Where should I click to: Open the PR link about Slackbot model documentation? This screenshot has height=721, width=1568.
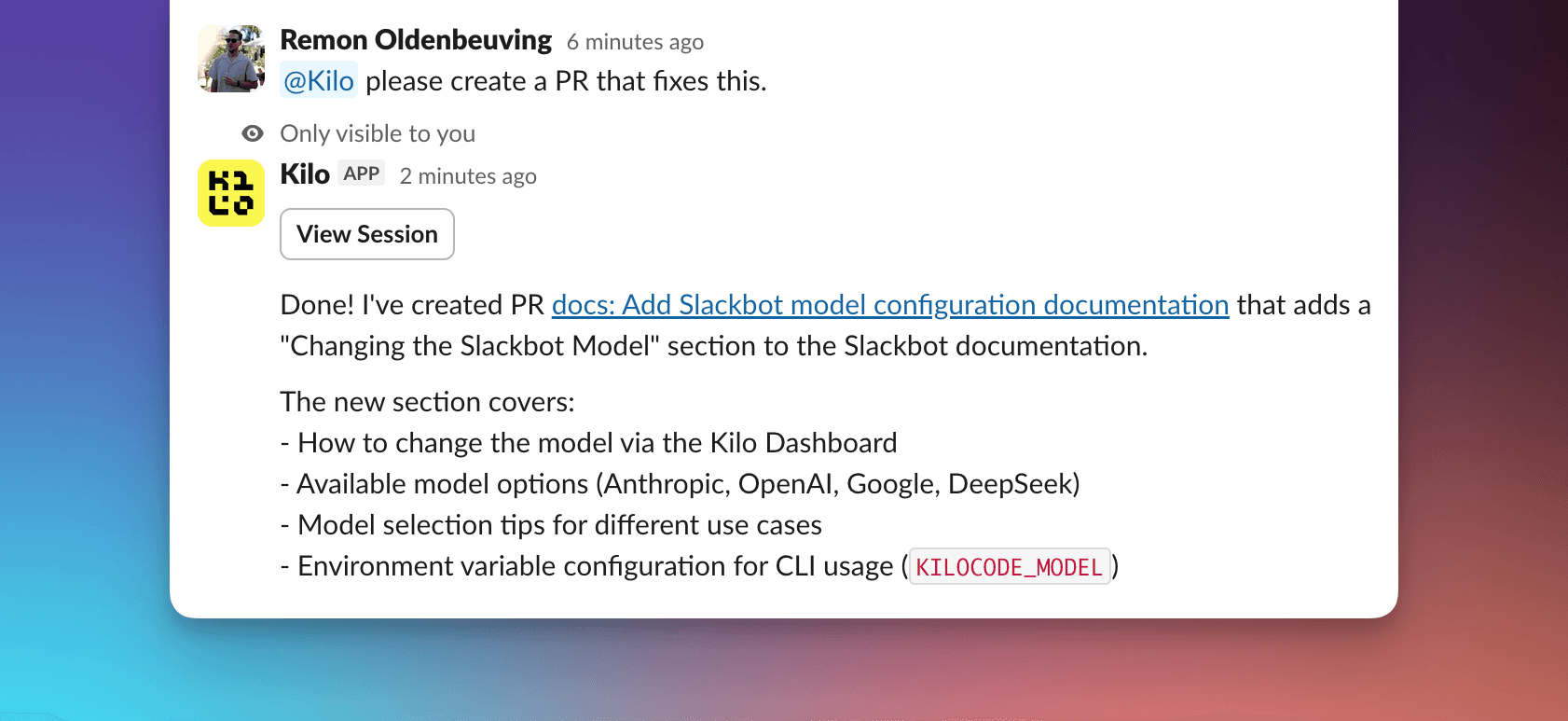tap(890, 305)
